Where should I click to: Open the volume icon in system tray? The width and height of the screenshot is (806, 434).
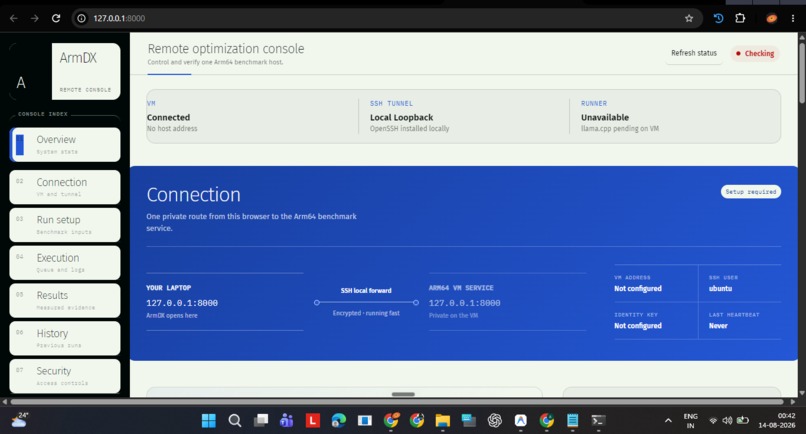click(x=727, y=421)
